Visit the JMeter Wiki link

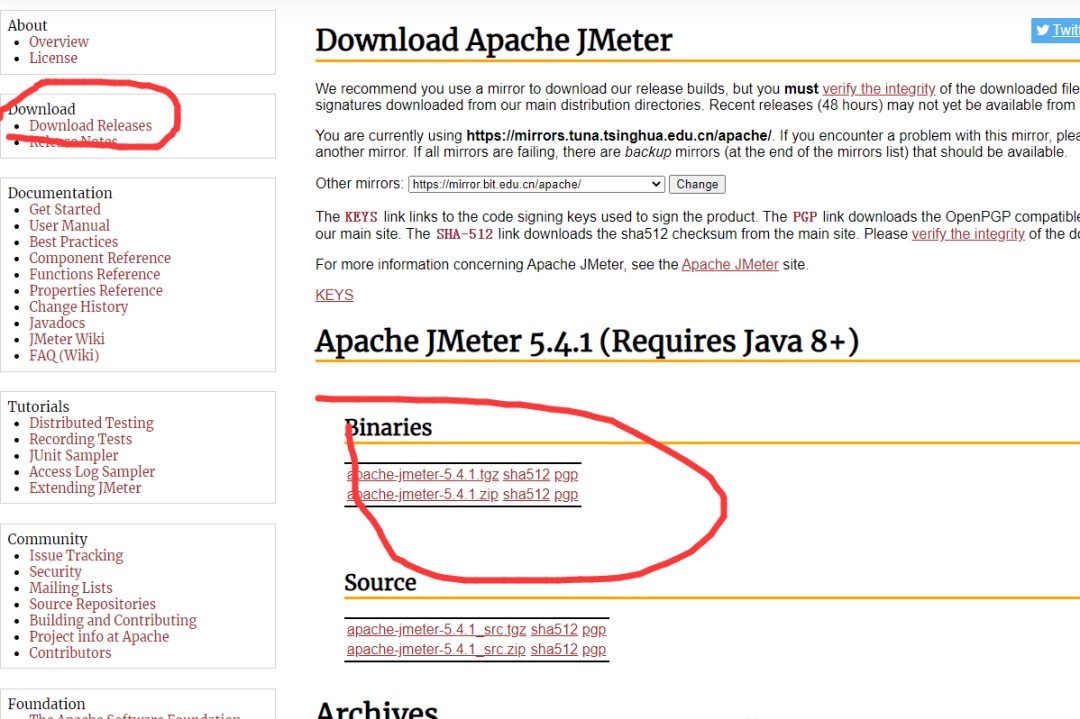(67, 340)
